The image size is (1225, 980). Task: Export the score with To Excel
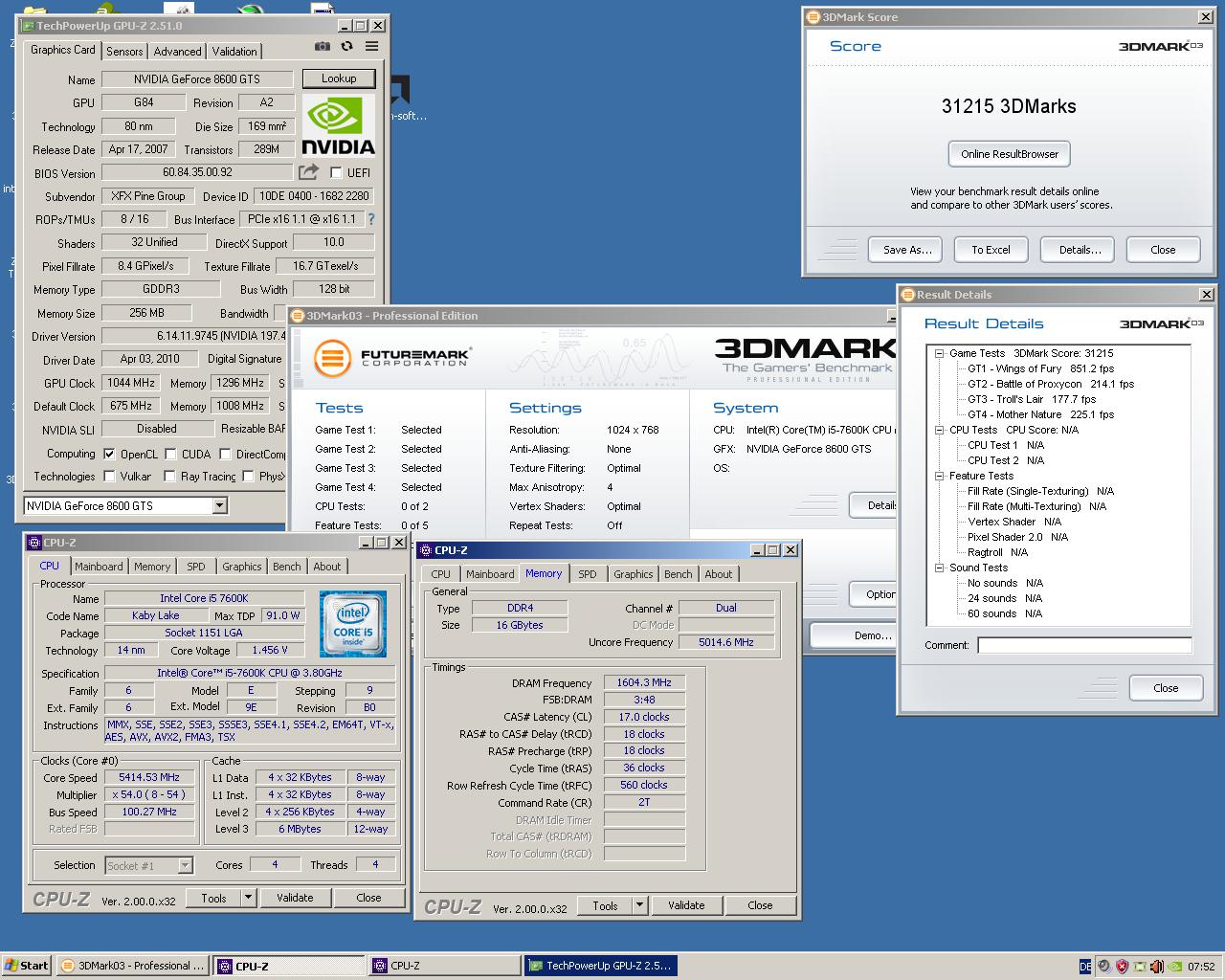pos(991,250)
